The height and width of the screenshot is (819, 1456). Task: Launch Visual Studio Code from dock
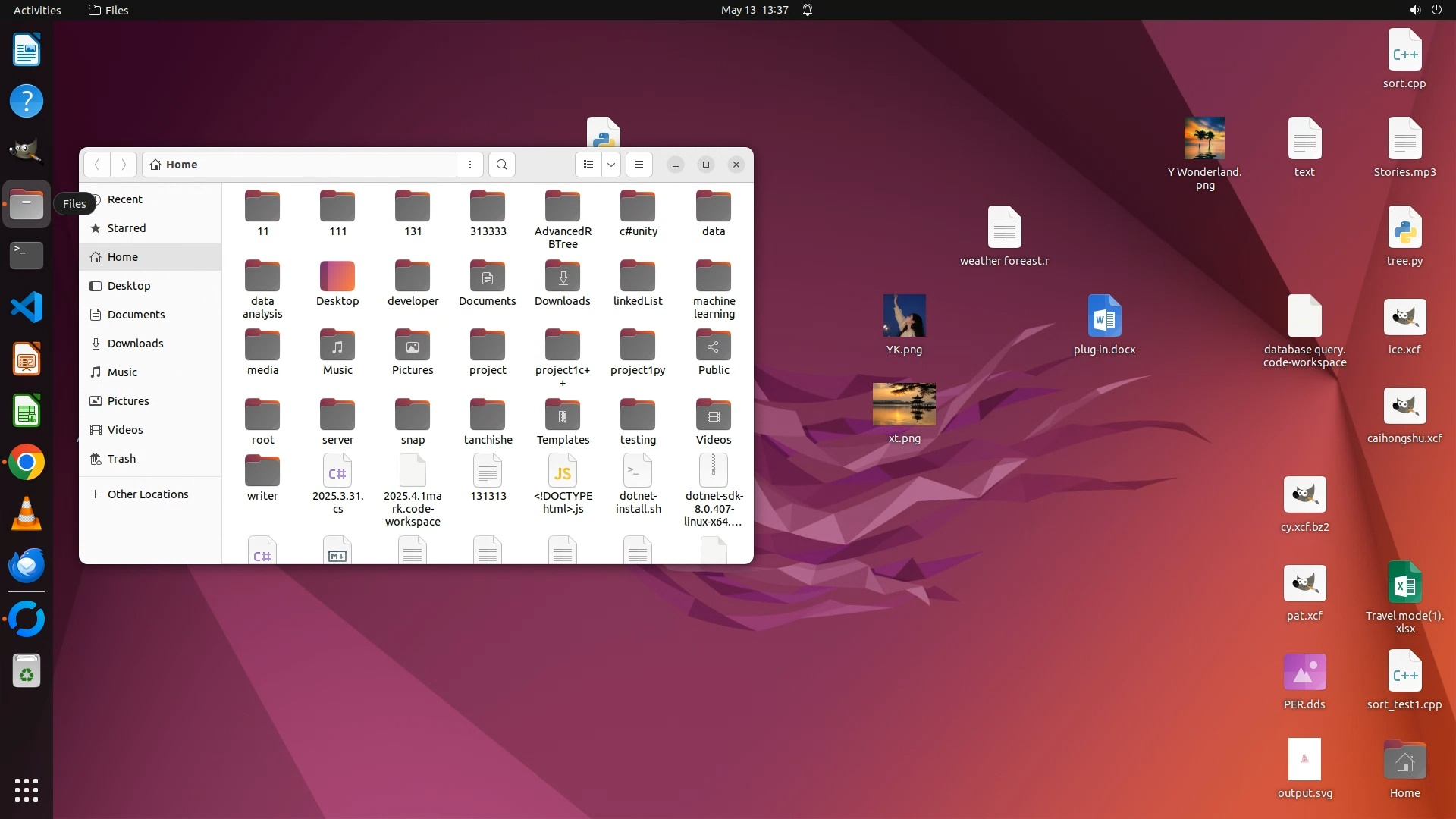[x=27, y=307]
